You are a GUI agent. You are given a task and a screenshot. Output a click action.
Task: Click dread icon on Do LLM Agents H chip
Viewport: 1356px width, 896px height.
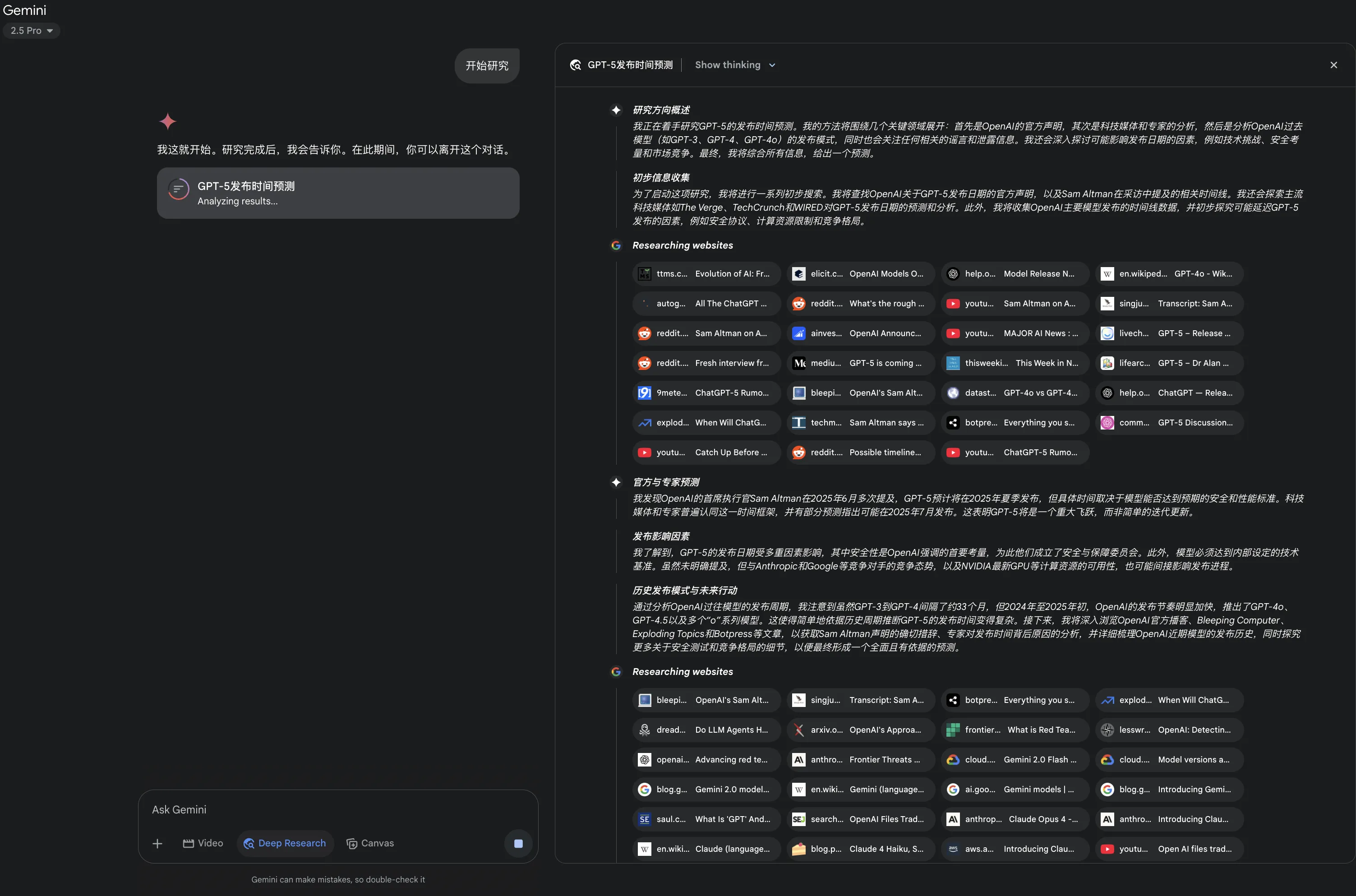644,730
